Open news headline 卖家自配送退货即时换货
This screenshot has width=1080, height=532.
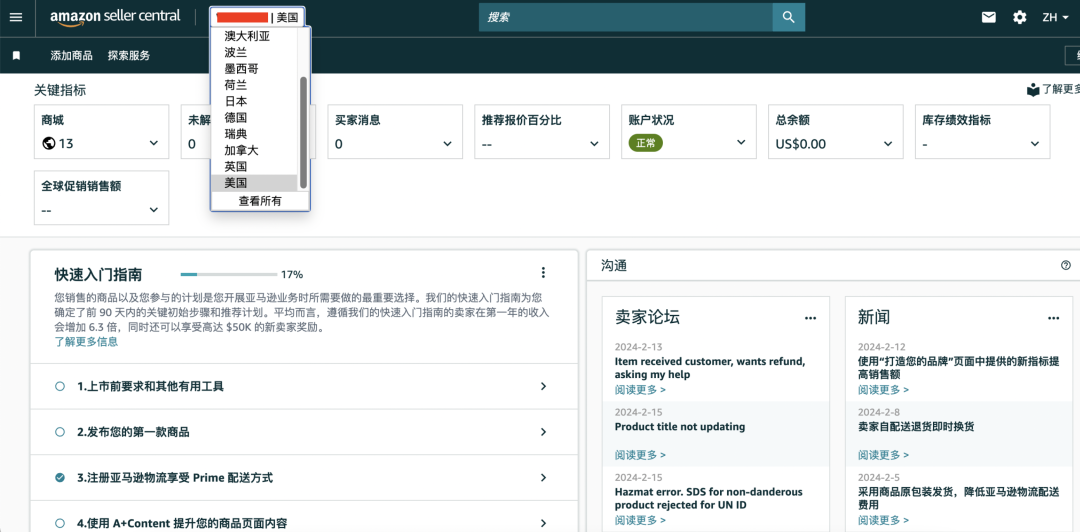(916, 427)
